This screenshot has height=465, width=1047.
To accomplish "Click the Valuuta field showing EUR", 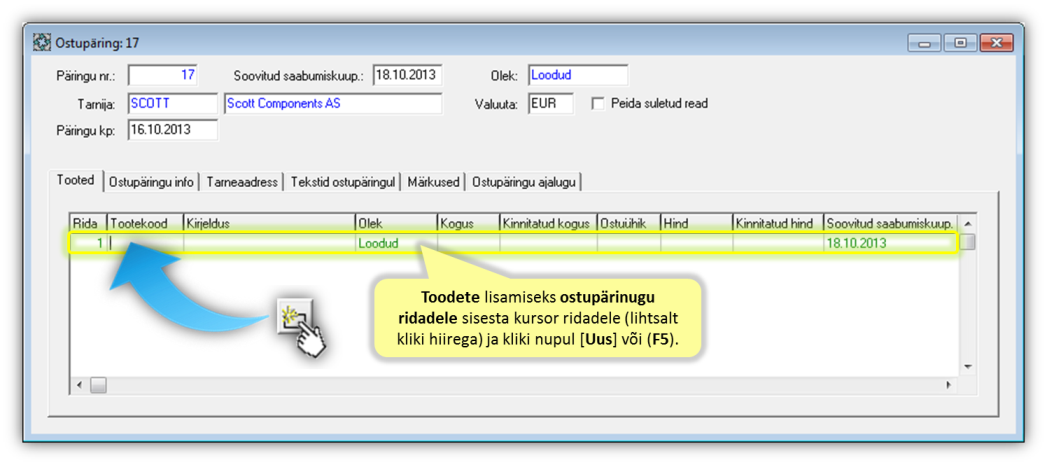I will click(550, 103).
